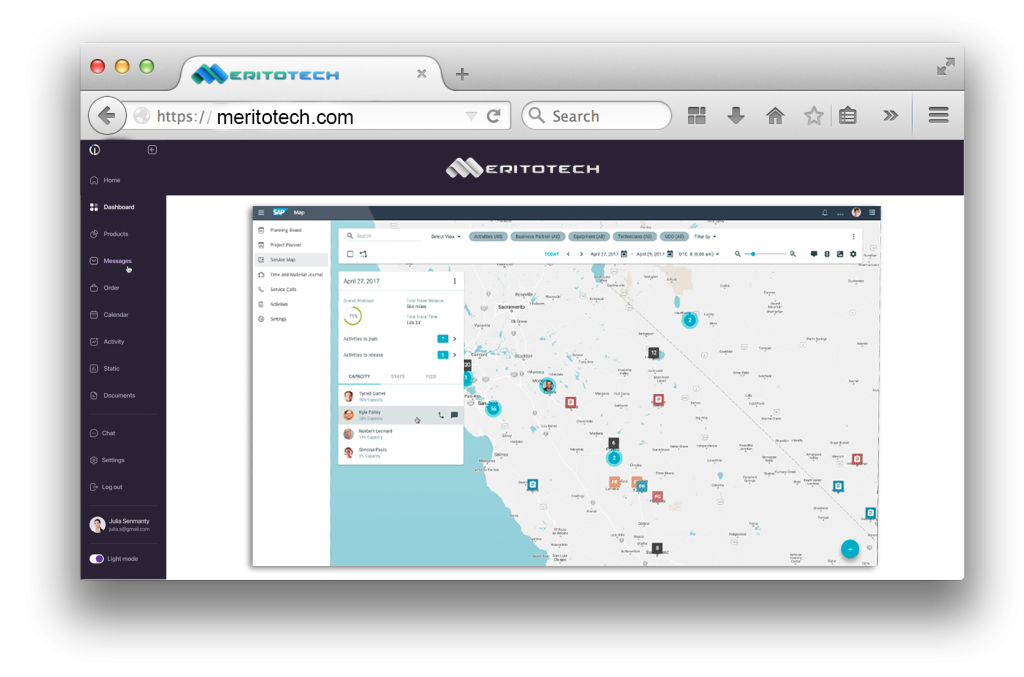Open Home in the sidebar

[x=105, y=180]
